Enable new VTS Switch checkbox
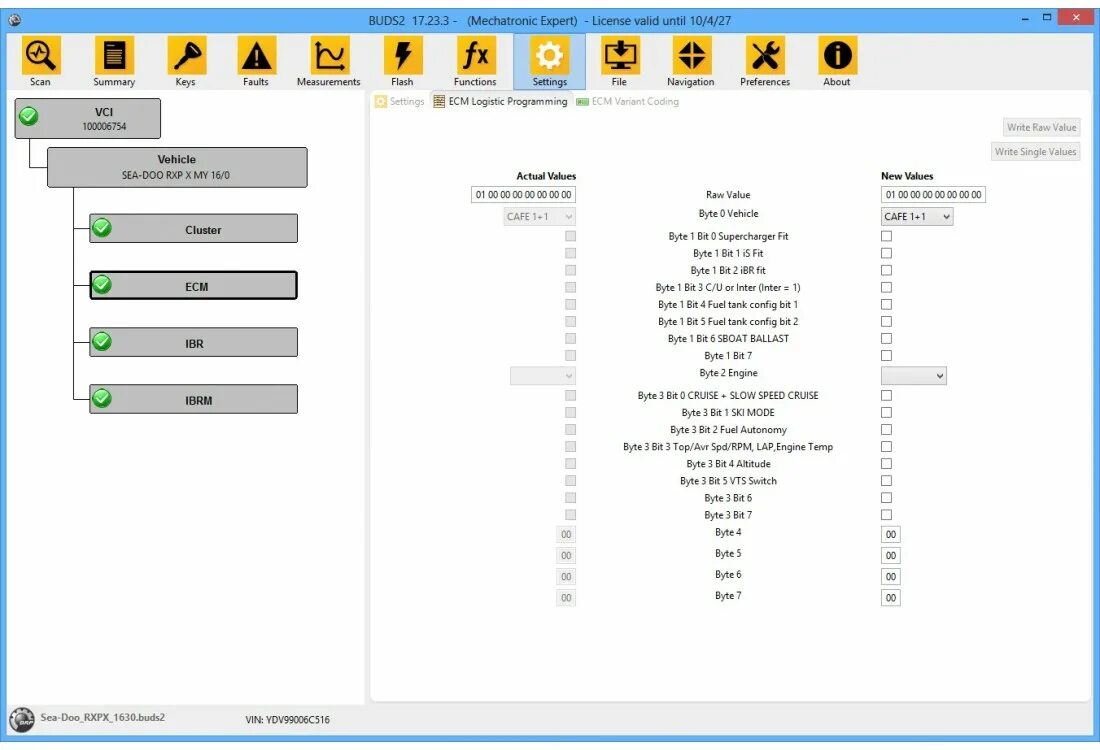This screenshot has height=750, width=1100. click(x=887, y=481)
